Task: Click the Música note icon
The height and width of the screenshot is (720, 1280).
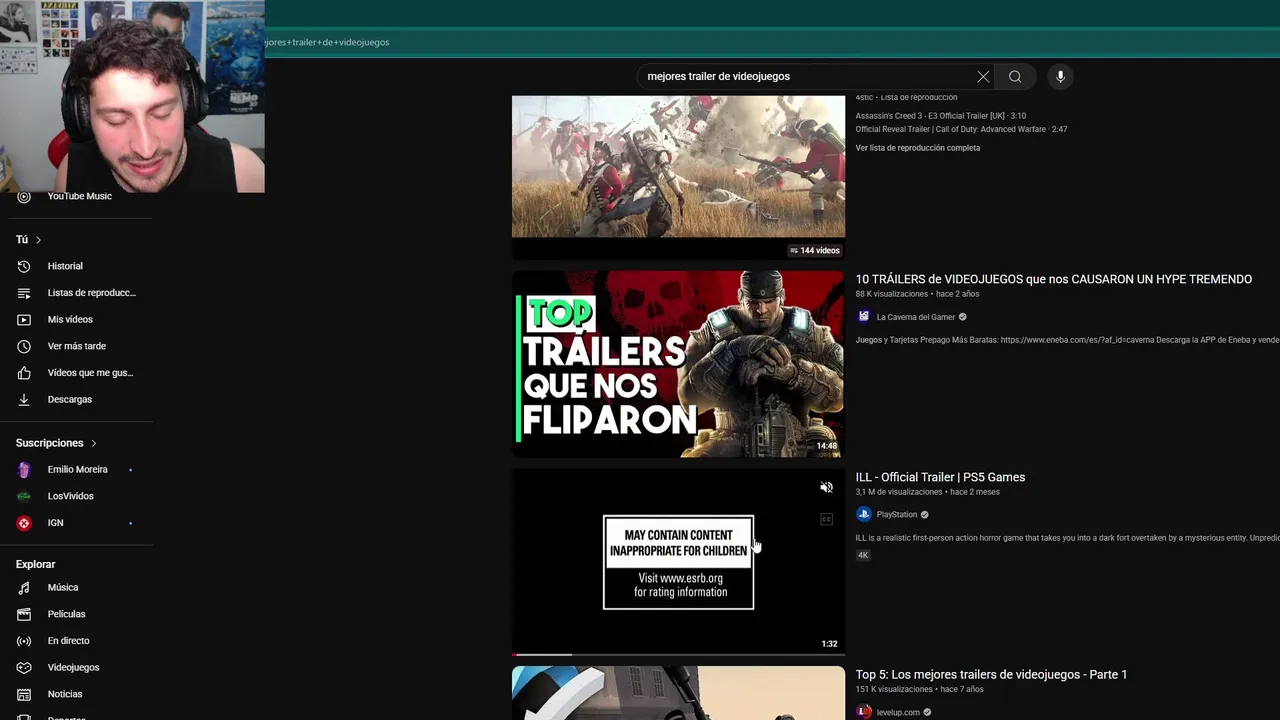Action: click(25, 588)
